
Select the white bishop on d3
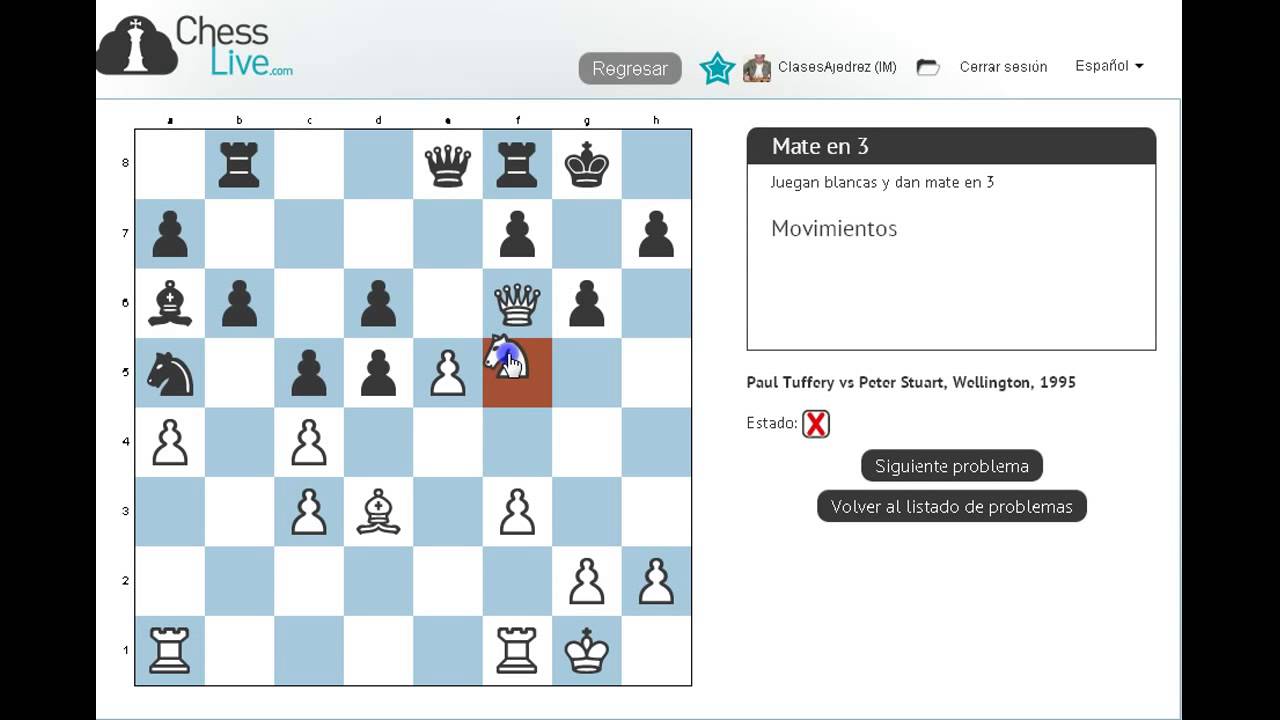pos(378,511)
